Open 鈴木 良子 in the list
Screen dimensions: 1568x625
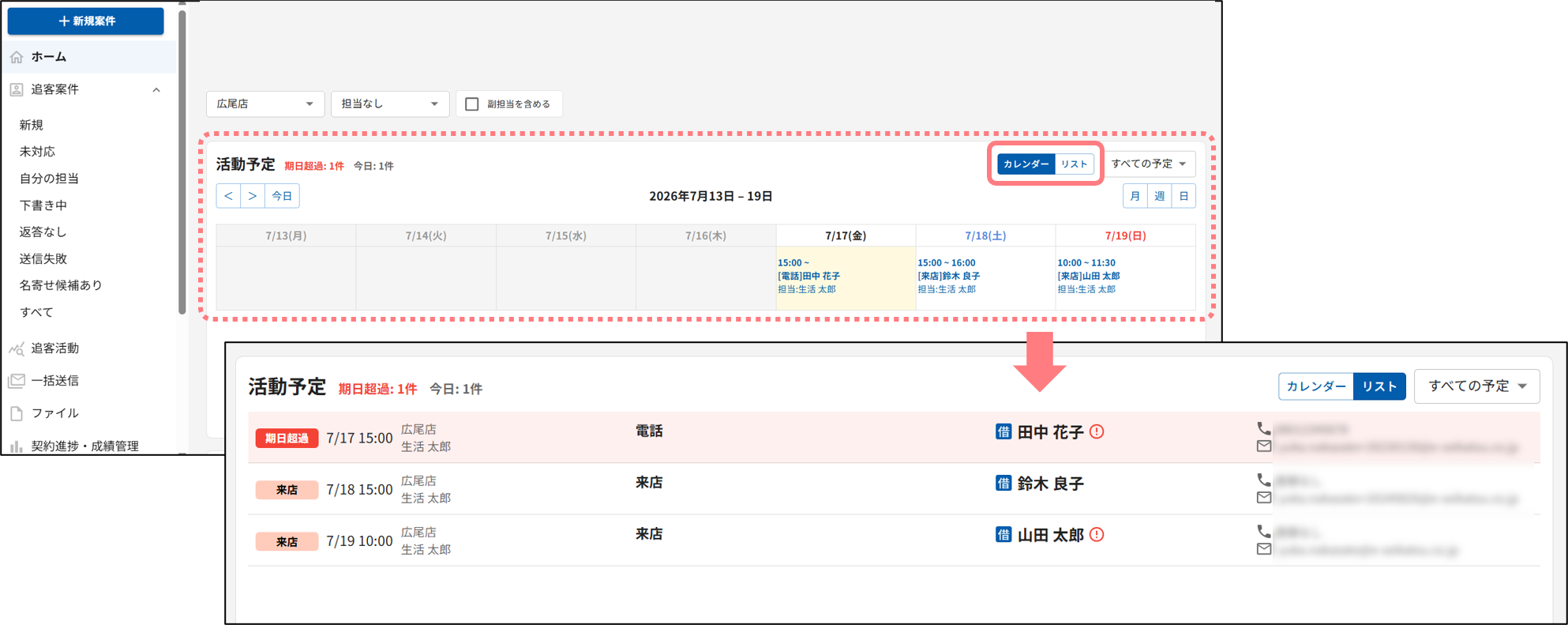coord(1050,484)
